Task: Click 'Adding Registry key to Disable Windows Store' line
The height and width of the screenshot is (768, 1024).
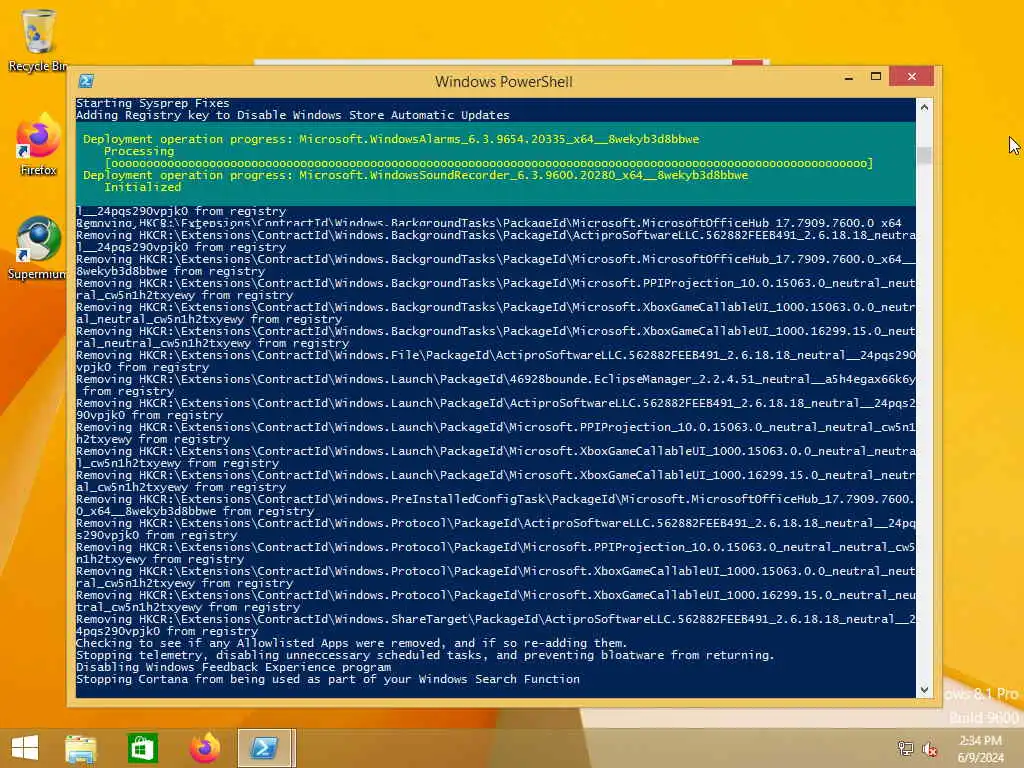Action: [x=293, y=115]
